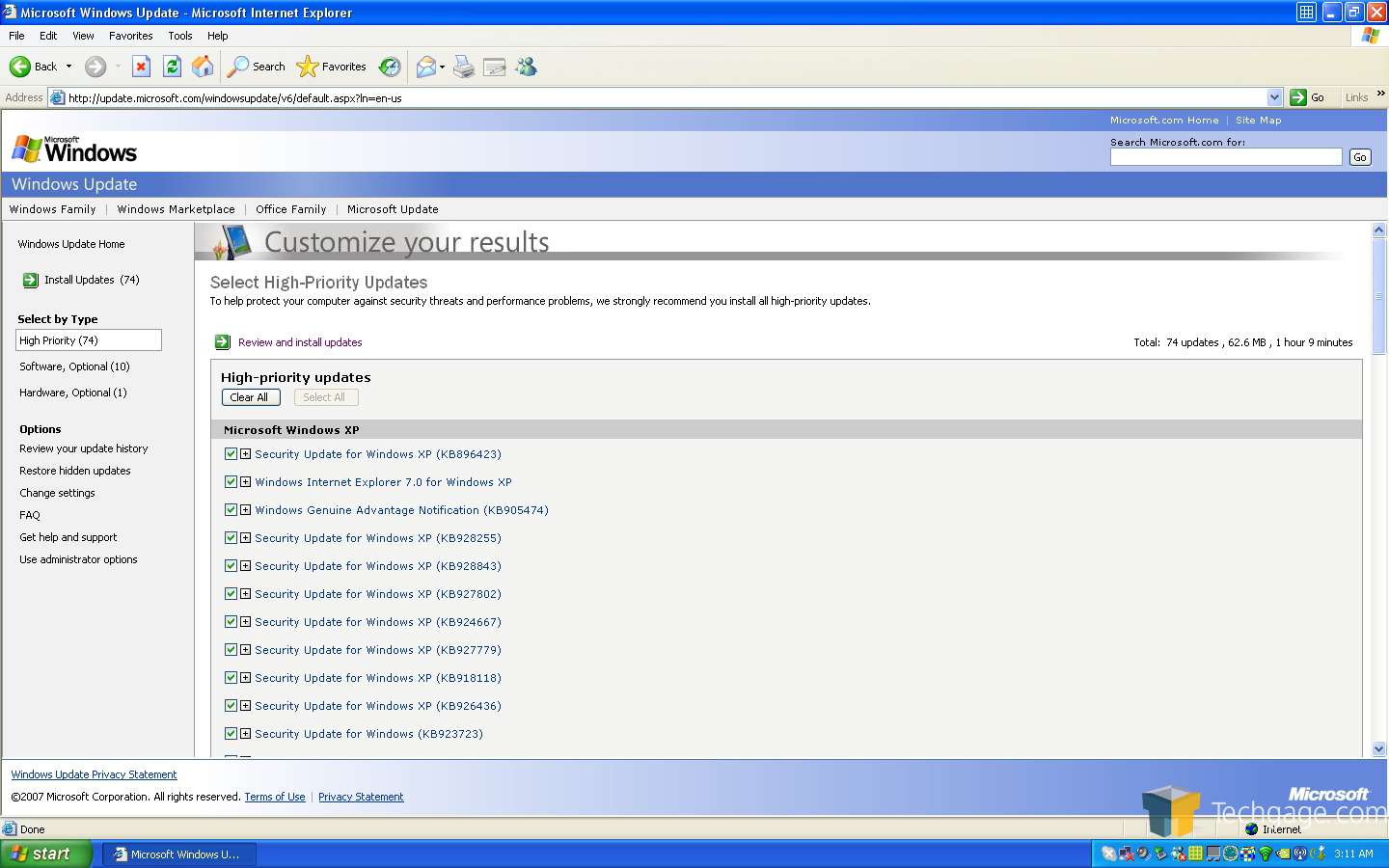This screenshot has height=868, width=1389.
Task: Click the page scrollbar down arrow
Action: coord(1378,748)
